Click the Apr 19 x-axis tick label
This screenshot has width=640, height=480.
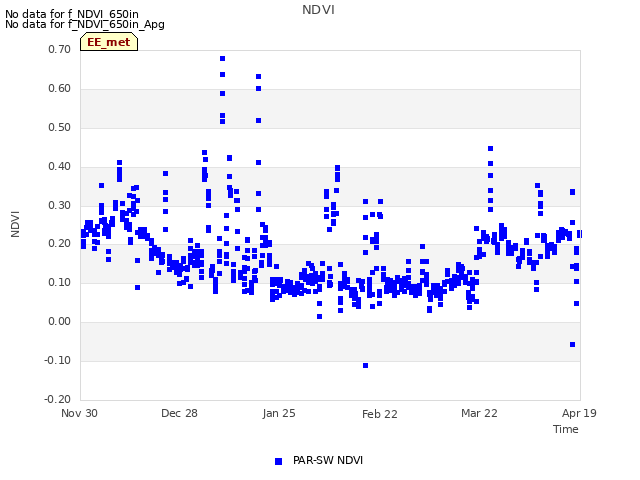click(x=579, y=413)
